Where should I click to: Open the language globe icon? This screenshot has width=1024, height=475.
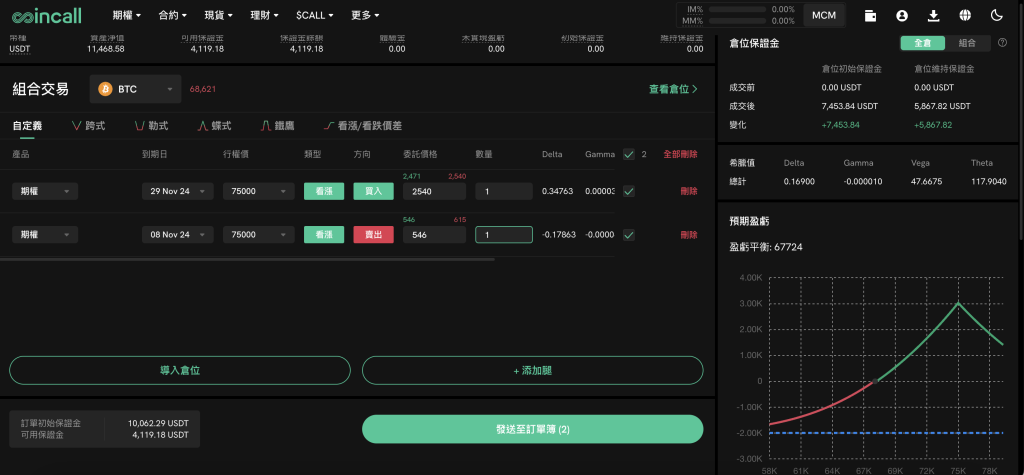pos(965,15)
